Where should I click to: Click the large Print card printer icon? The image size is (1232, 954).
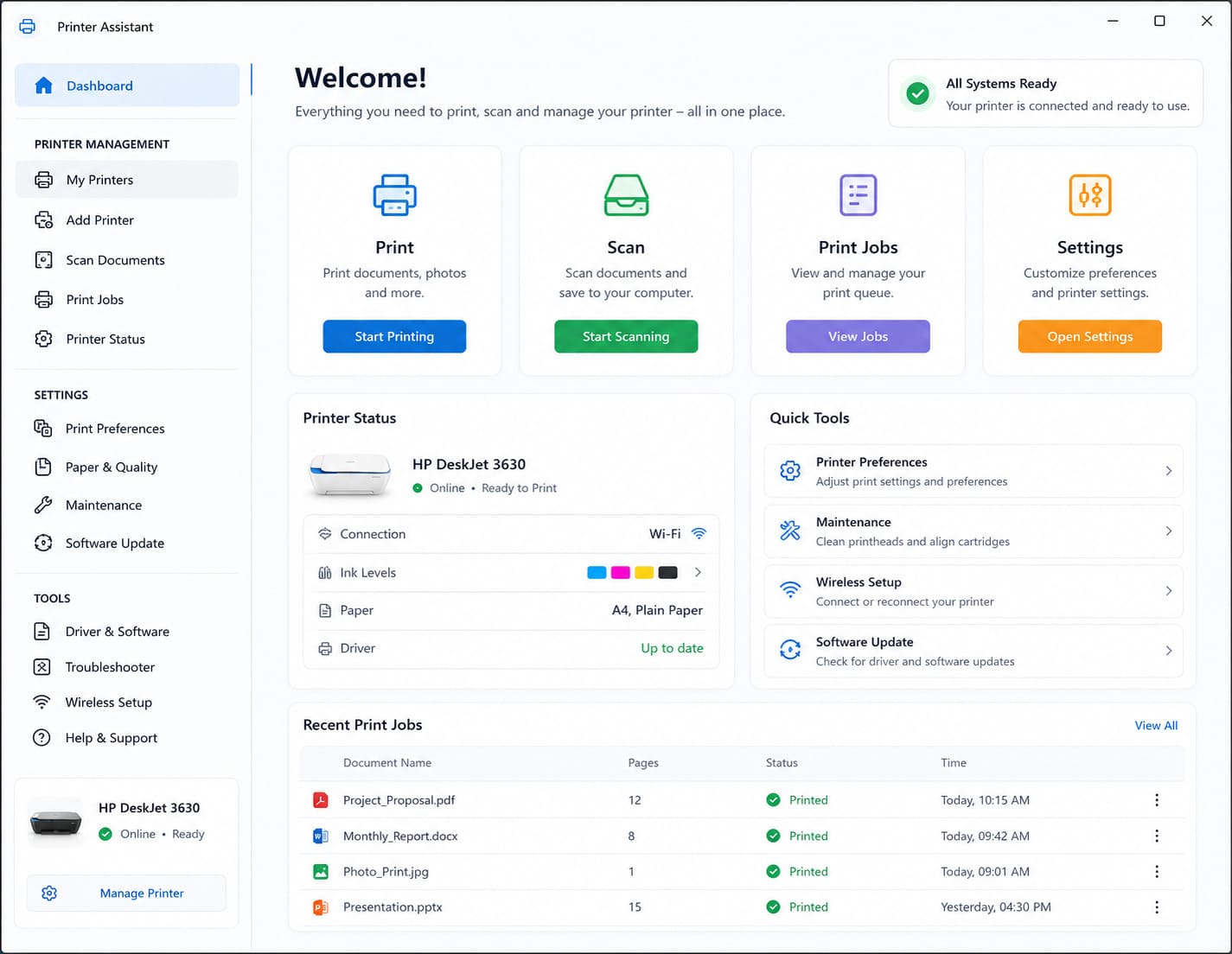point(394,194)
